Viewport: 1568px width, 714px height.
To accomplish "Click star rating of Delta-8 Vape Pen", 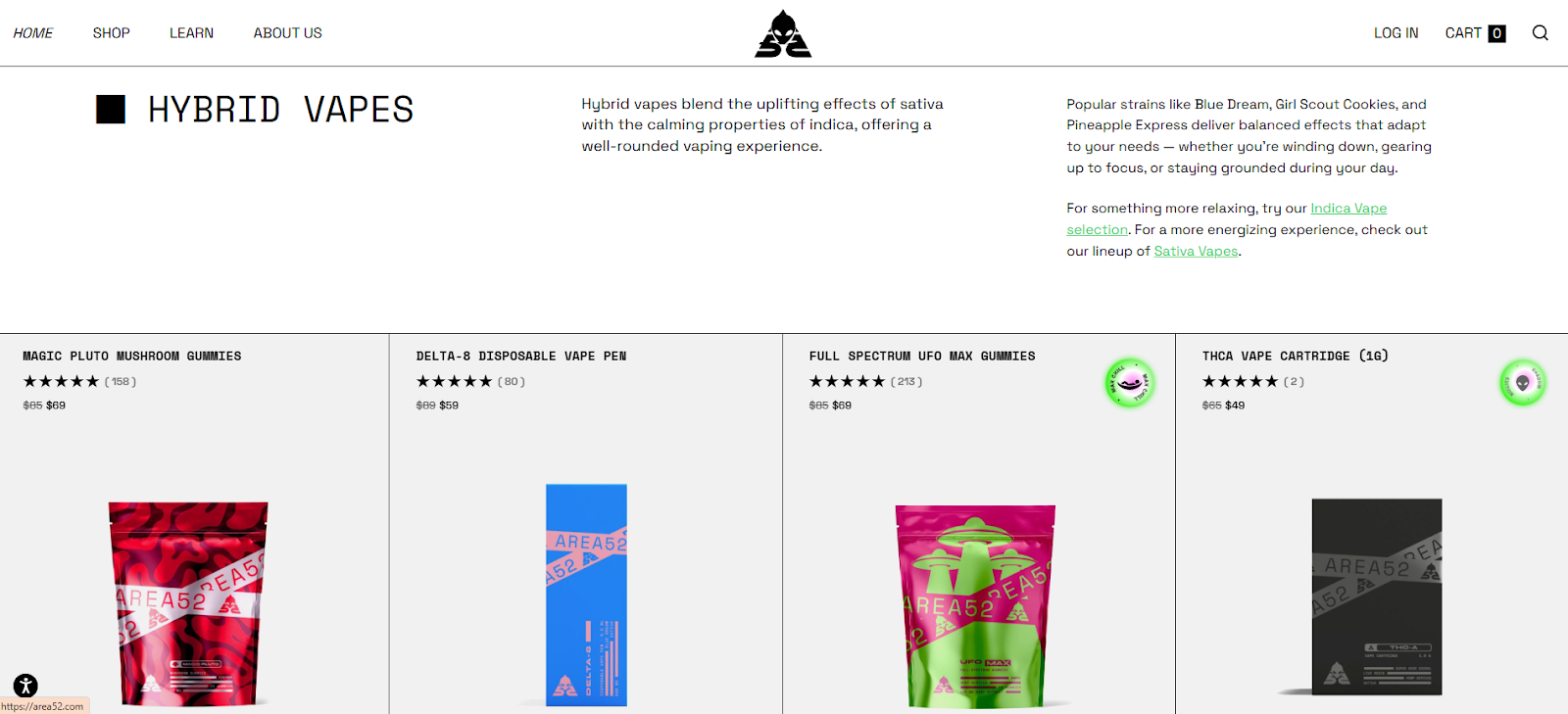I will click(454, 381).
